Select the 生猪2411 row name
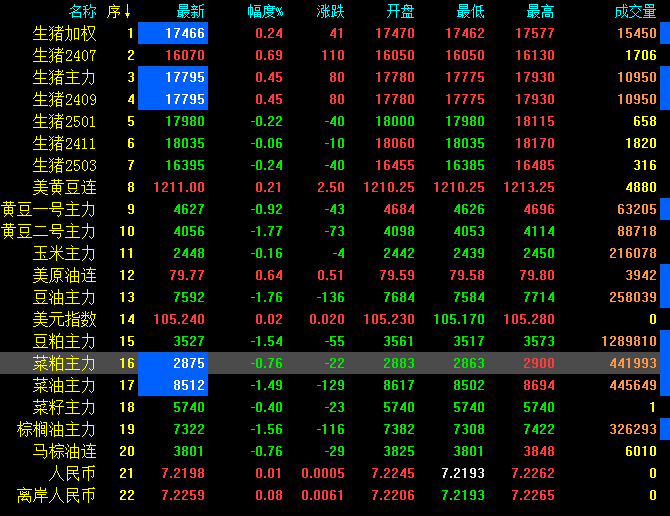 click(x=65, y=143)
